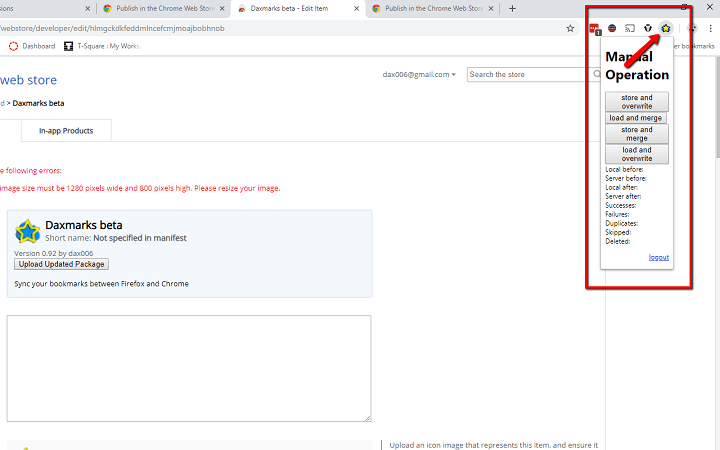Open the T-Square My Workspace bookmark

[x=102, y=46]
